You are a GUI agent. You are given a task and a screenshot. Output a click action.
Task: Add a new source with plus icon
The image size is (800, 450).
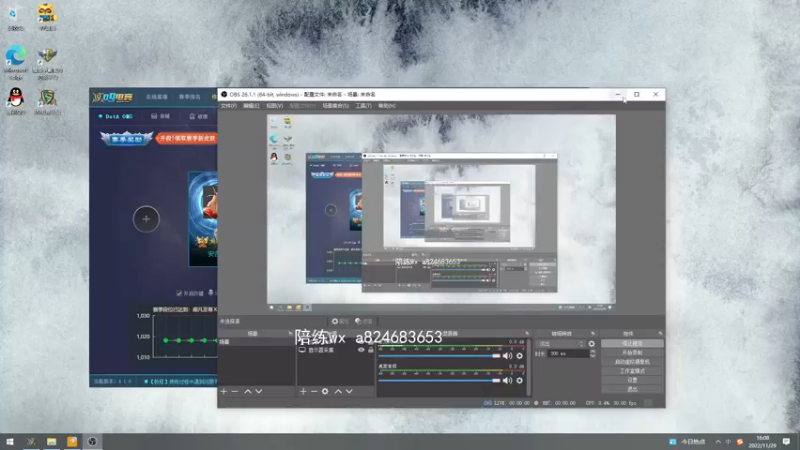point(303,391)
